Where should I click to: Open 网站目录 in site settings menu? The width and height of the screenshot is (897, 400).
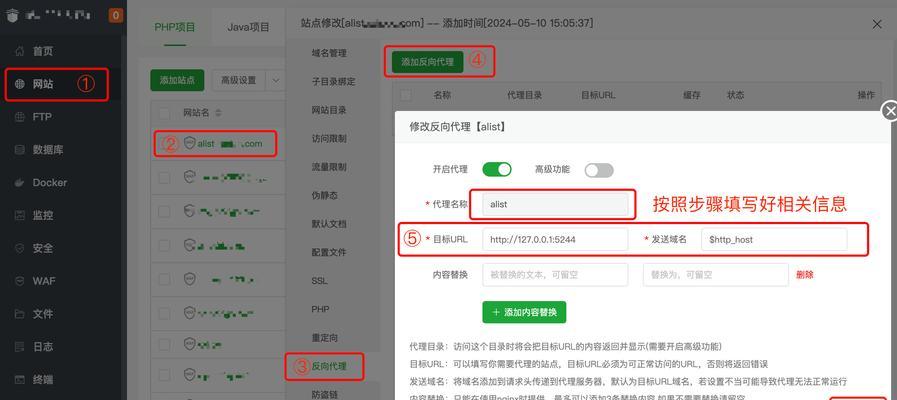329,110
